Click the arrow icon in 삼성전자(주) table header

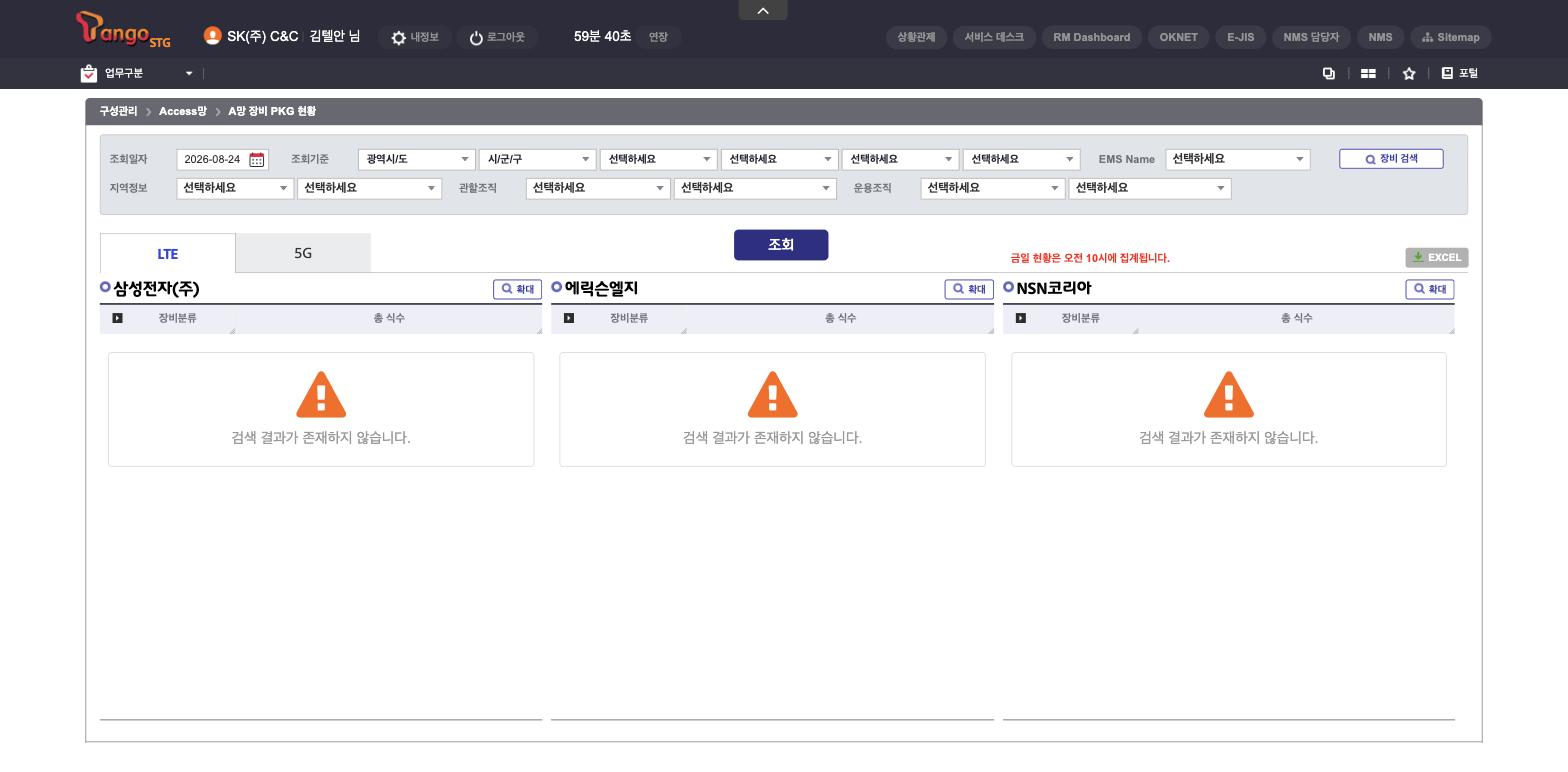(117, 318)
